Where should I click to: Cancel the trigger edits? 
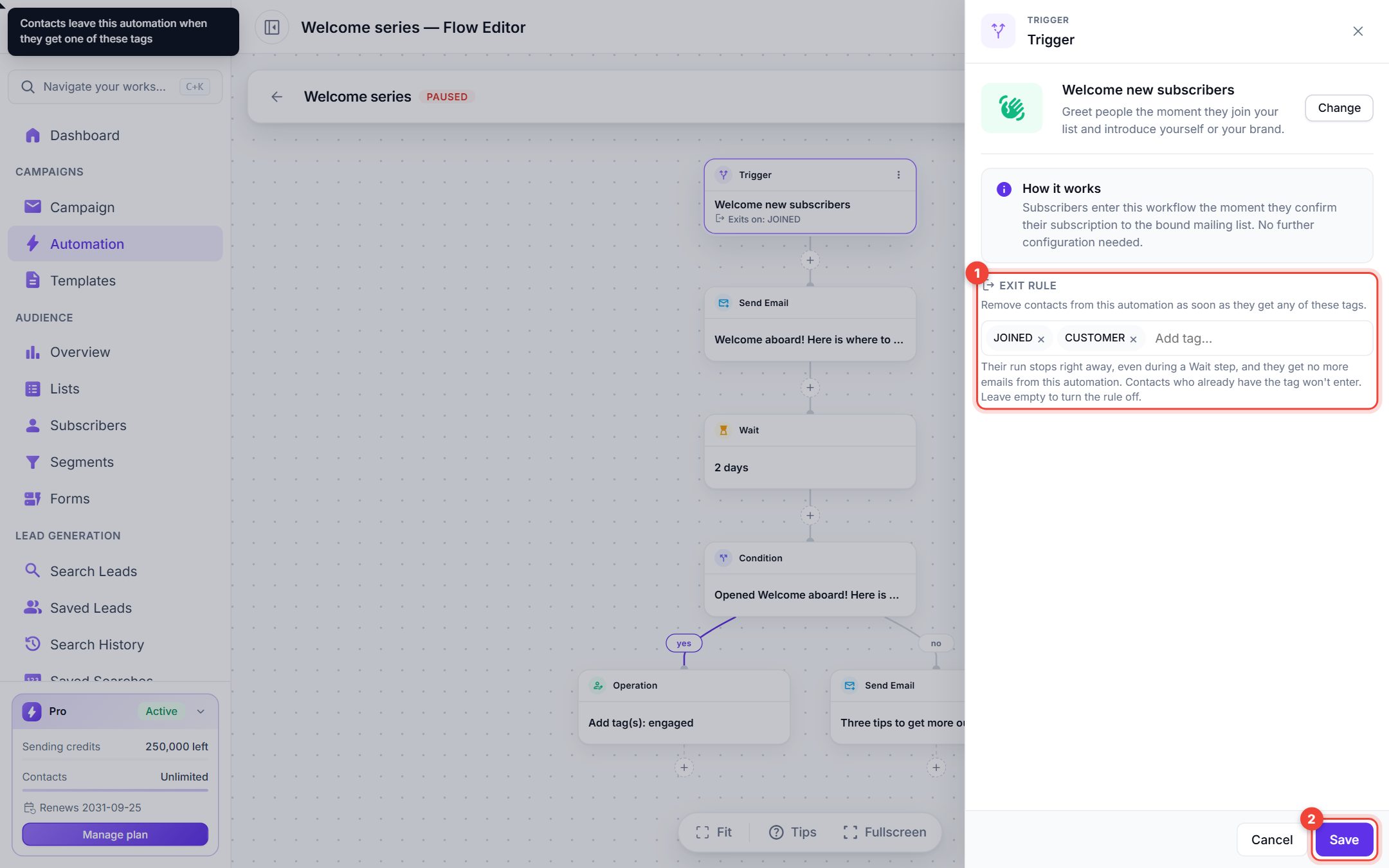pyautogui.click(x=1271, y=840)
